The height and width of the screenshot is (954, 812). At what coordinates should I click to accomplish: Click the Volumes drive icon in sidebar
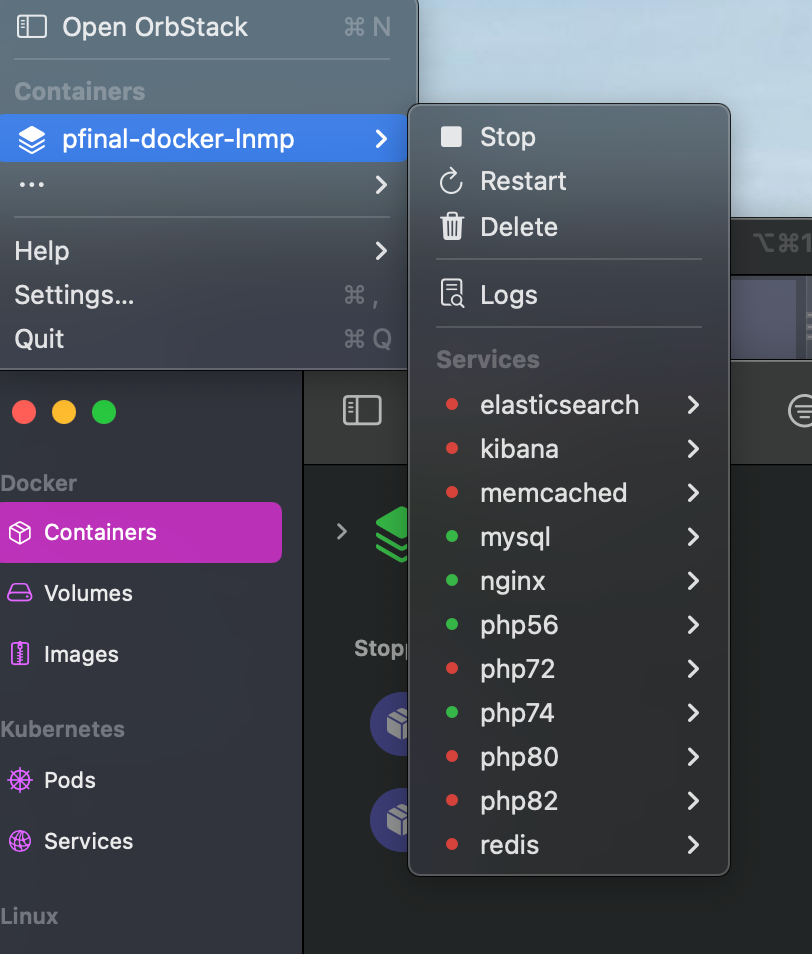(20, 593)
